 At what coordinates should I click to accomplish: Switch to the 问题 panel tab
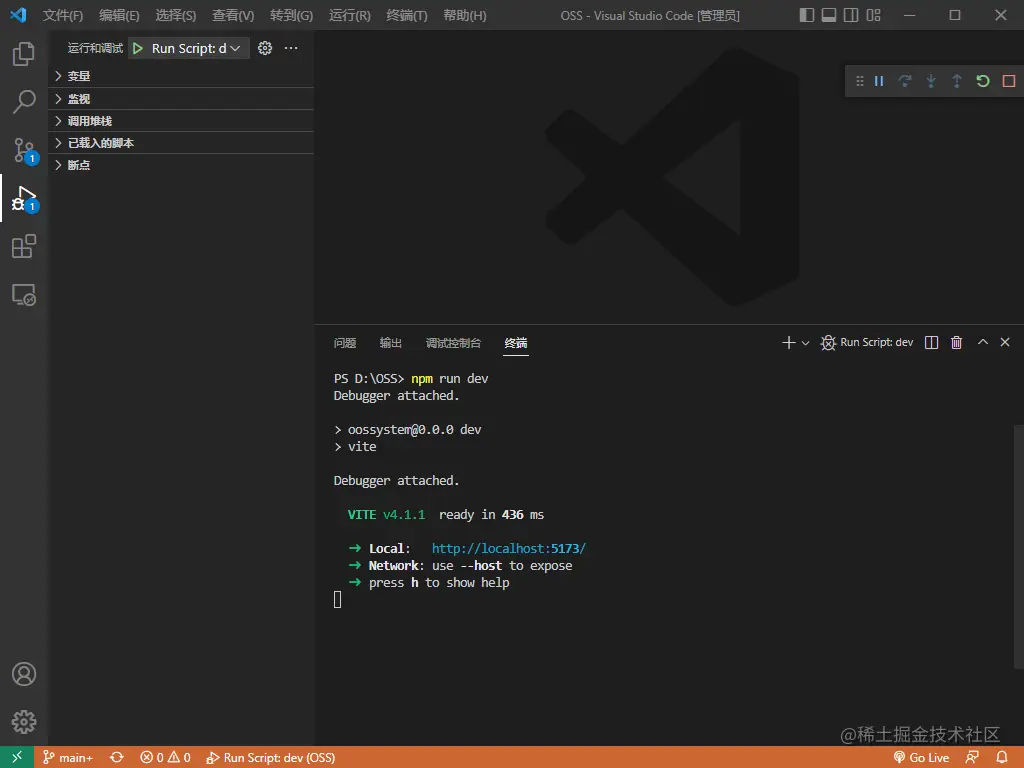coord(345,343)
